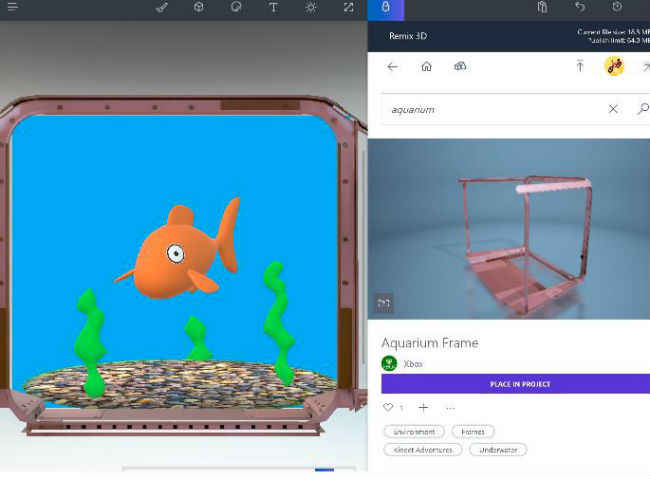The image size is (650, 479).
Task: Select the Text tool
Action: [273, 7]
